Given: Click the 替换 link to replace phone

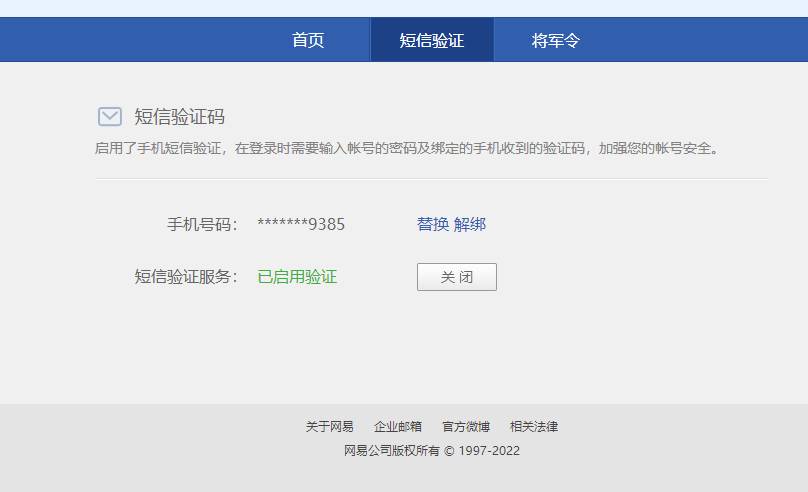Looking at the screenshot, I should [433, 224].
